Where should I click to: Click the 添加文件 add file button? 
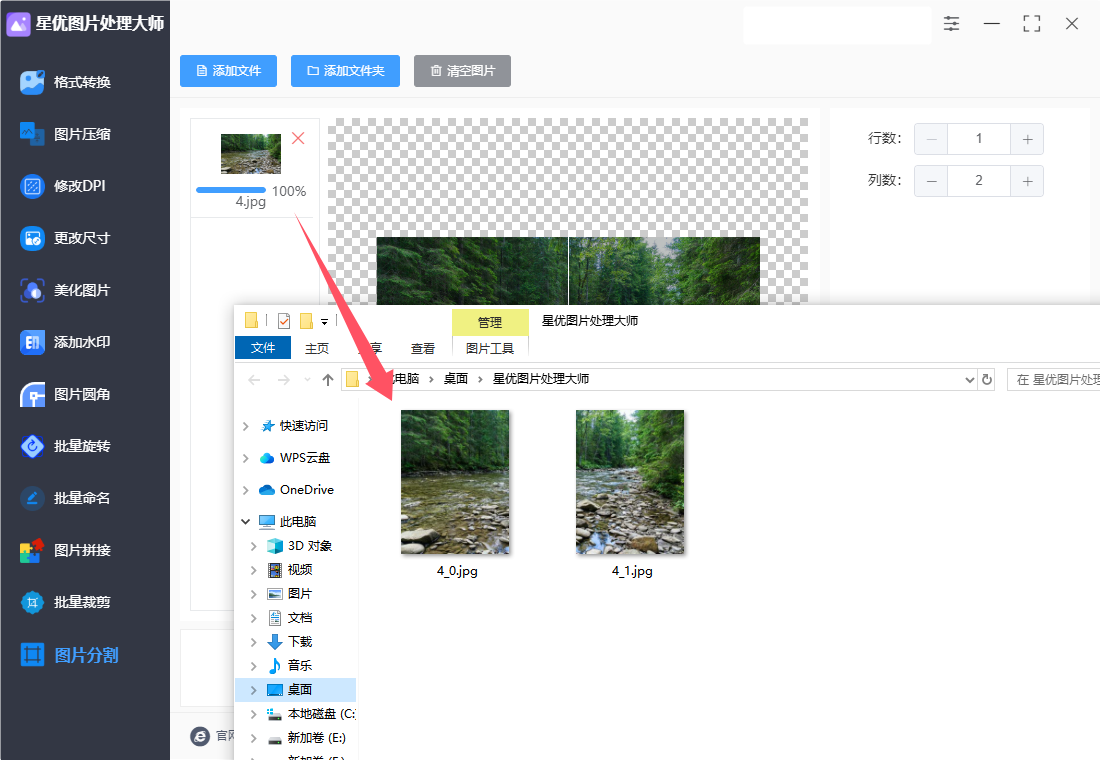tap(228, 71)
